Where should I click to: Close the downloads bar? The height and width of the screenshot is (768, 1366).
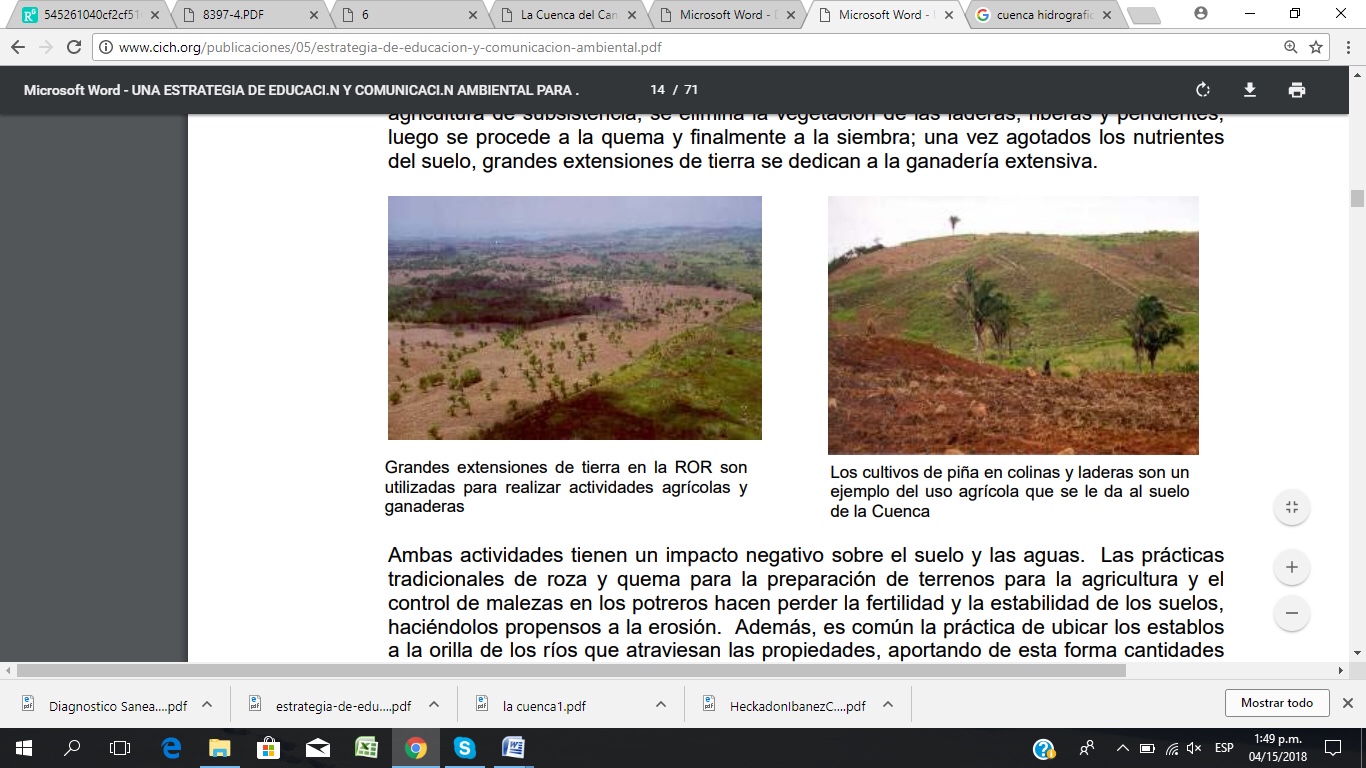tap(1347, 703)
